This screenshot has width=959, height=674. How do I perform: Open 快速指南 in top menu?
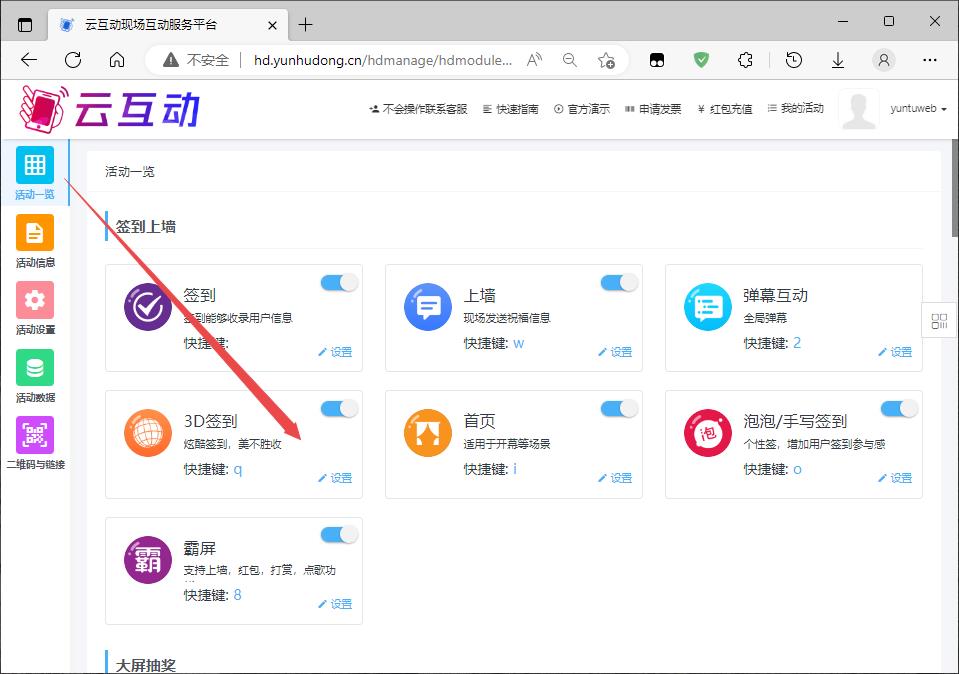[x=511, y=109]
